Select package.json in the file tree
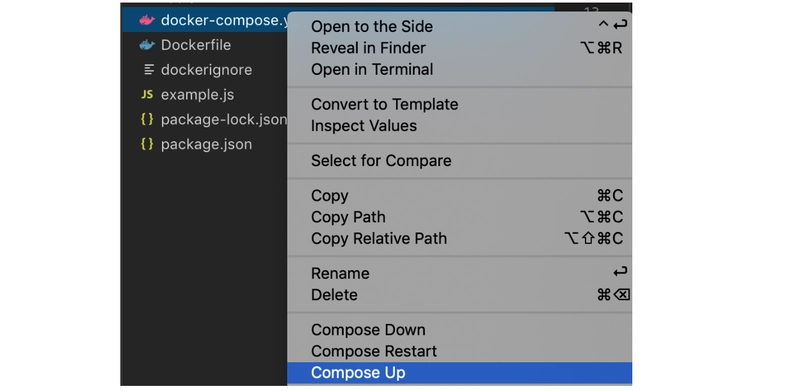The image size is (800, 391). point(204,144)
